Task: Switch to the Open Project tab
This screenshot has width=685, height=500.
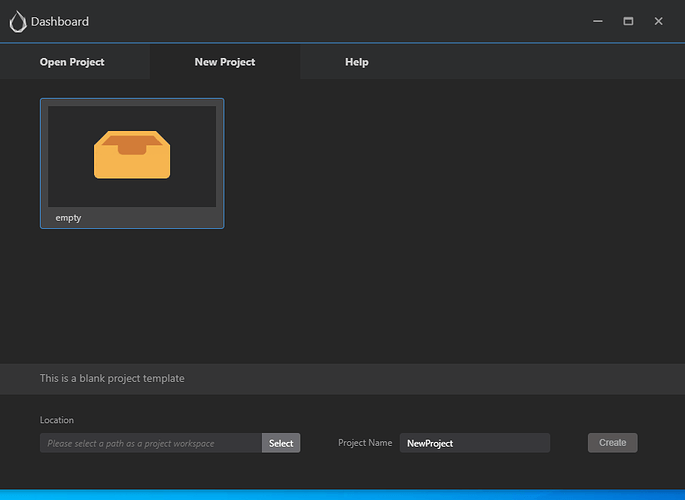Action: [x=75, y=62]
